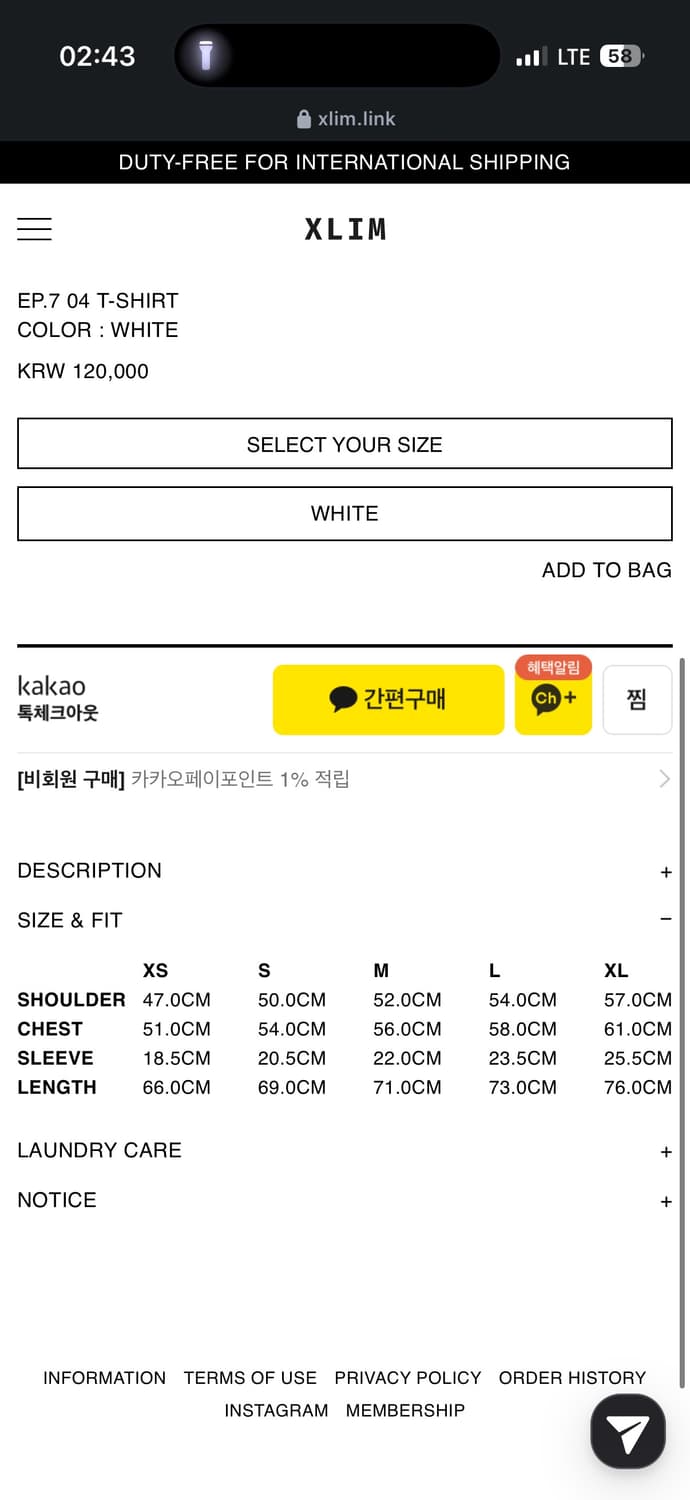Tap the flashlight indicator in status bar

(206, 56)
